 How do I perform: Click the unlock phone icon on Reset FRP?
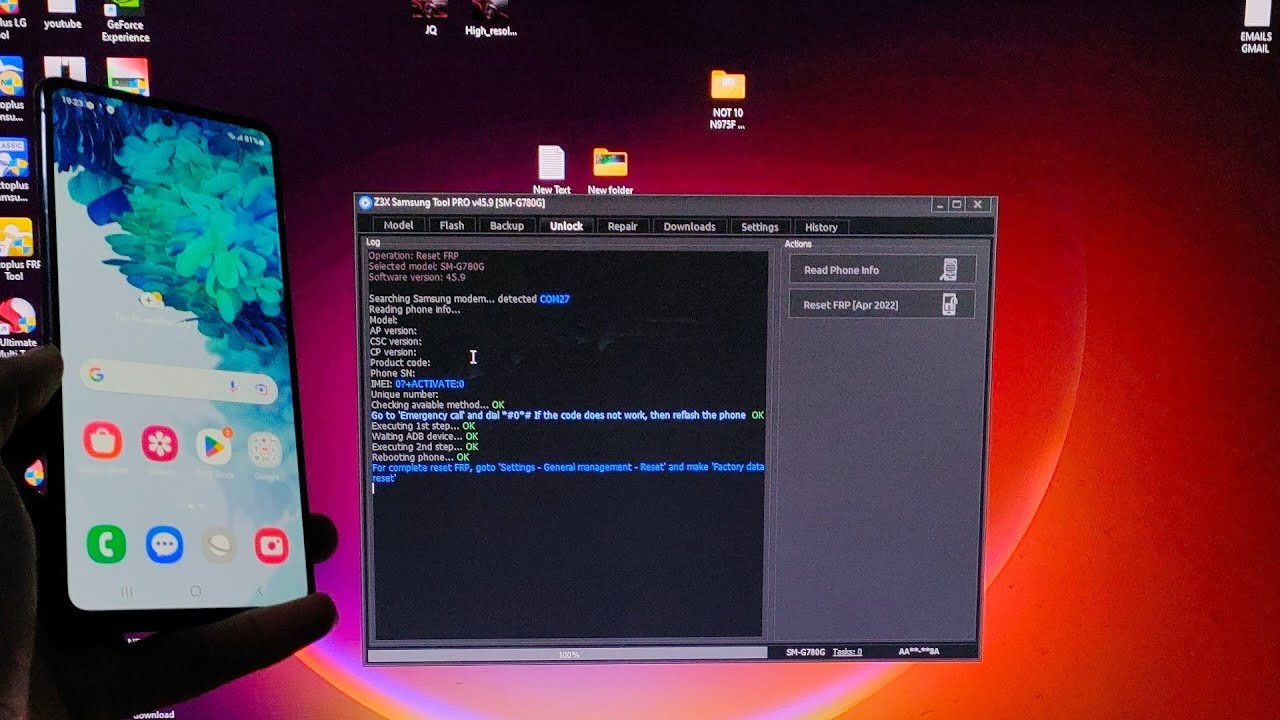[949, 305]
